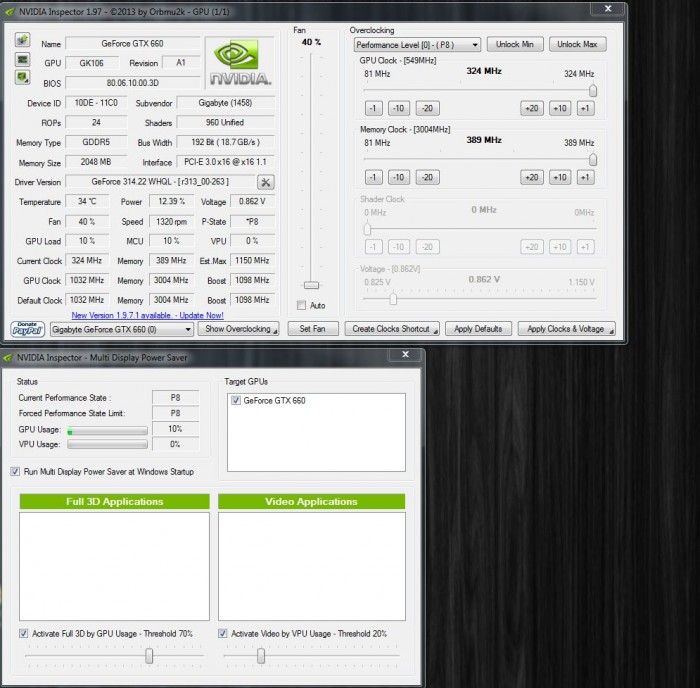Increase Memory Clock by 1 MHz
The width and height of the screenshot is (700, 688).
(585, 177)
